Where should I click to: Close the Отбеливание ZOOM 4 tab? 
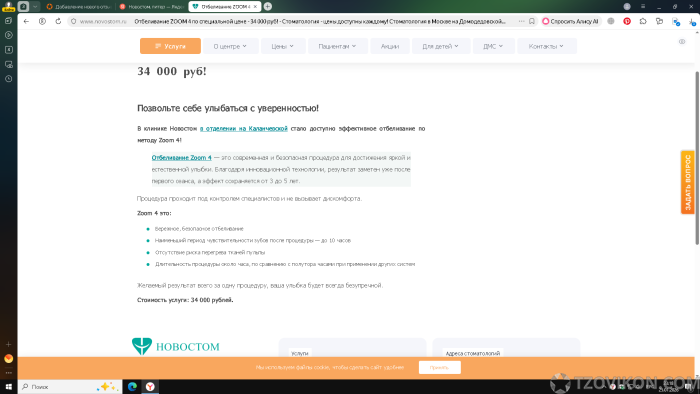255,7
